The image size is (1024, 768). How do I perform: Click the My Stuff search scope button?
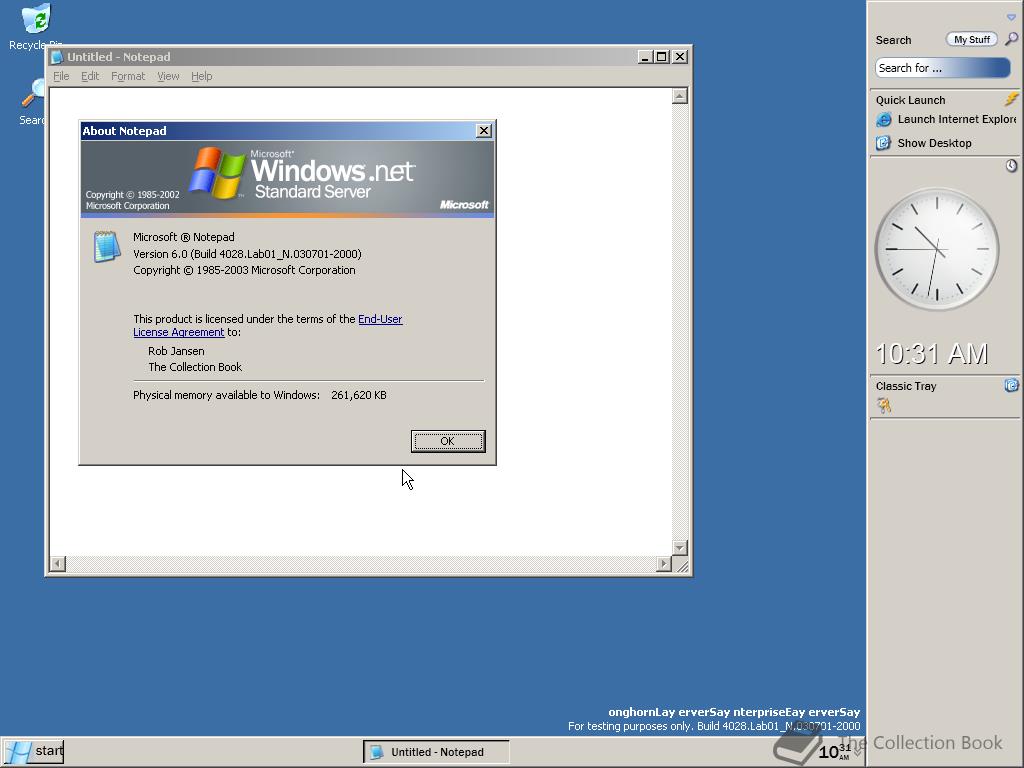pyautogui.click(x=972, y=39)
